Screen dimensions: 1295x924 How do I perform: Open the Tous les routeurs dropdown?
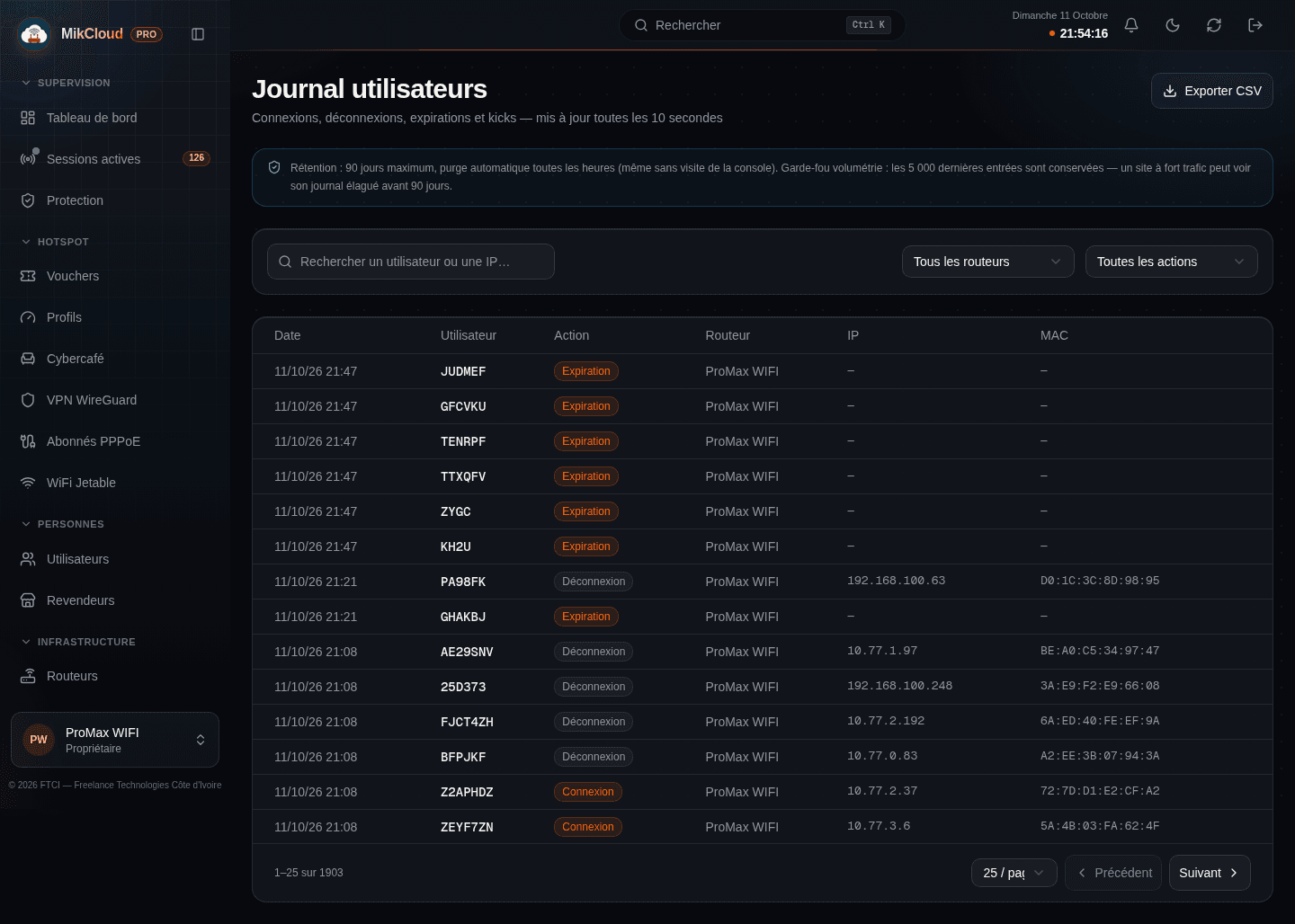988,262
